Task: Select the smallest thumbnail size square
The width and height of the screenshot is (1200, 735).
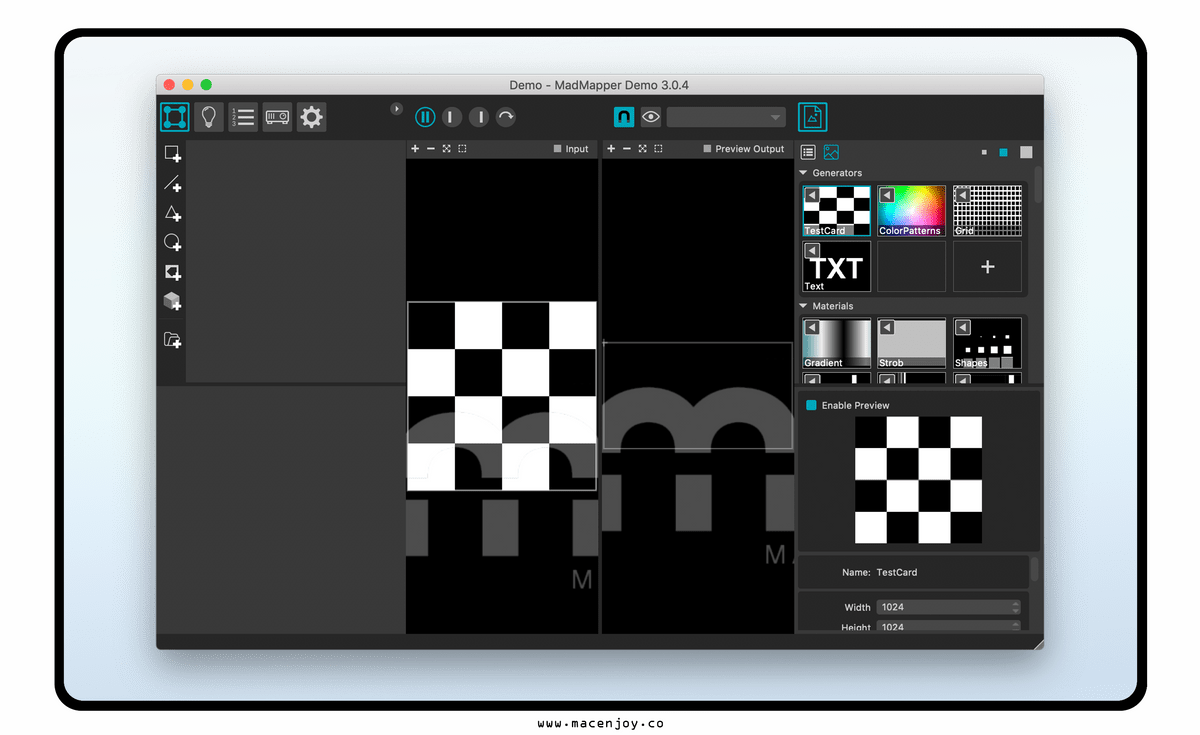Action: (984, 153)
